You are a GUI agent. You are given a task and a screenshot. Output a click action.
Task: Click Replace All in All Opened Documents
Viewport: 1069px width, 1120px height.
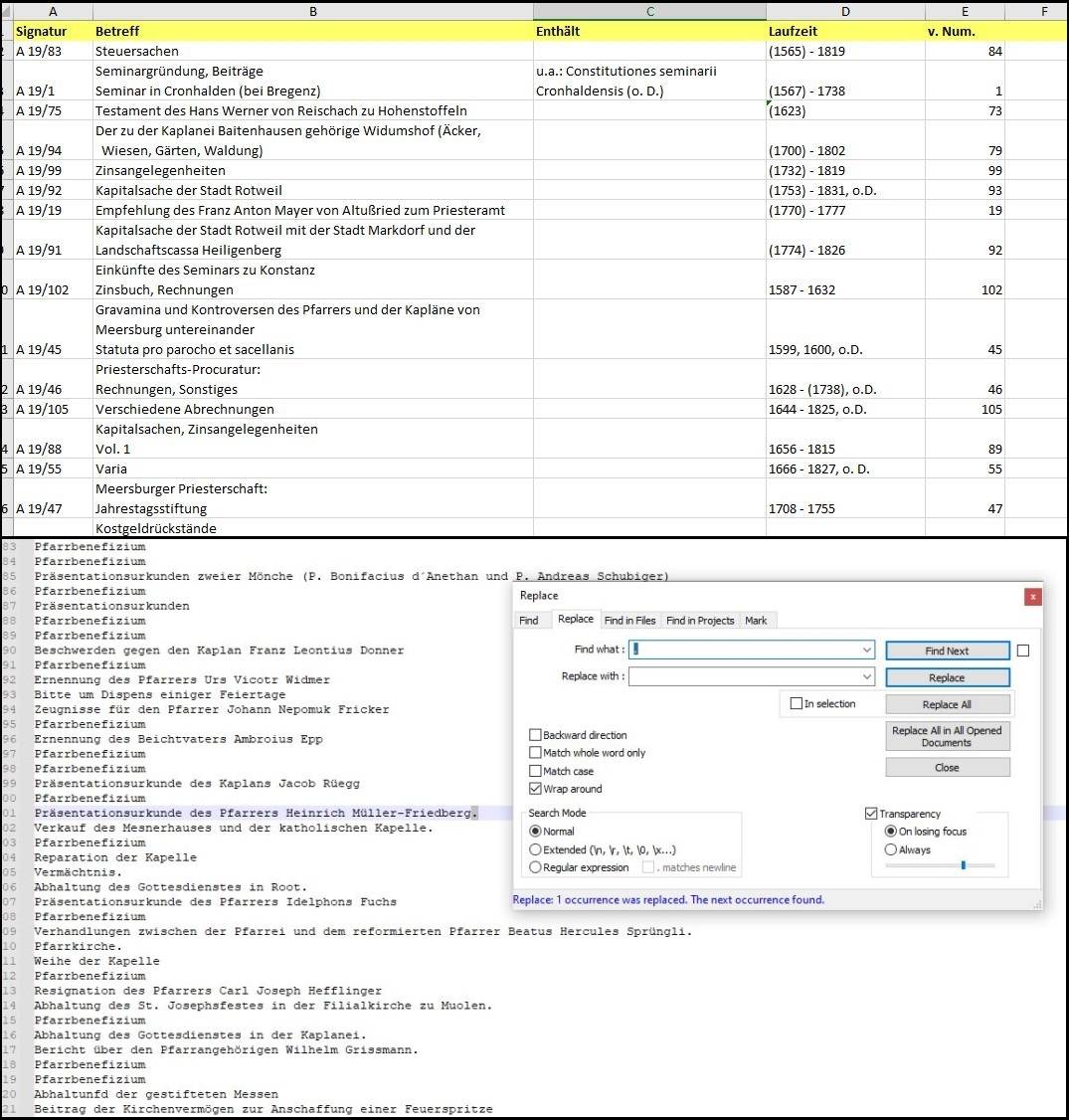click(948, 736)
